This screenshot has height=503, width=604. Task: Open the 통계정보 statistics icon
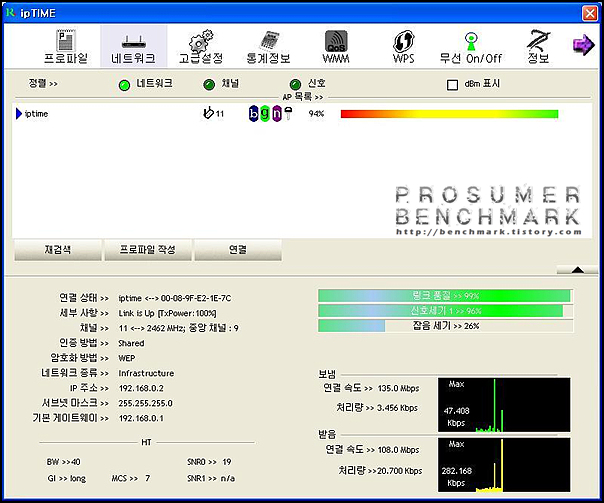click(x=268, y=47)
